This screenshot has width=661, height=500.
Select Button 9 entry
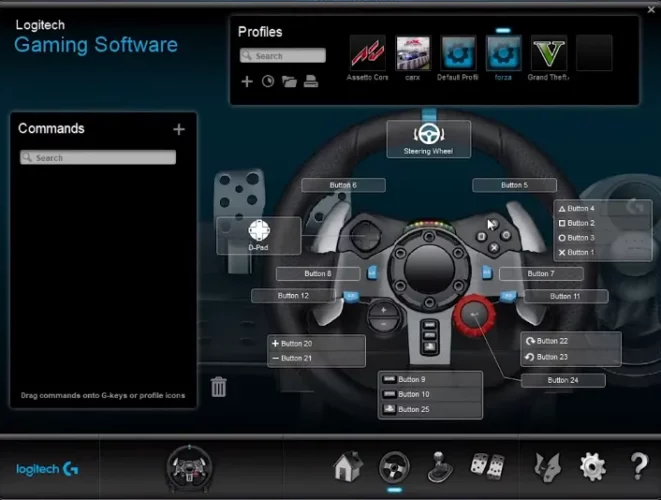[x=430, y=379]
